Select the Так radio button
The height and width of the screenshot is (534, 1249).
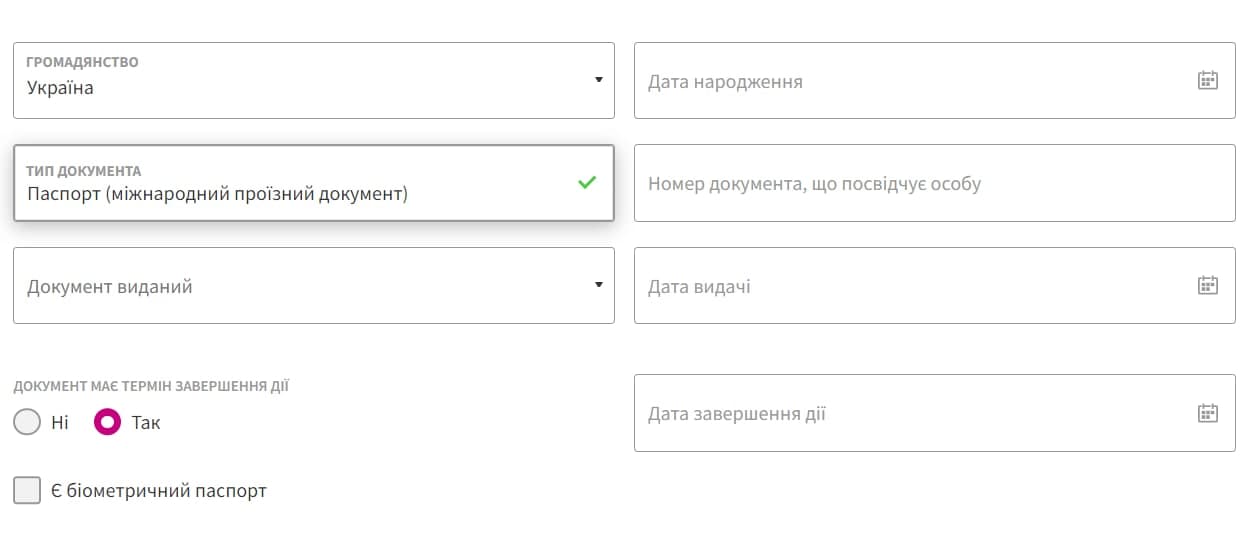(x=107, y=422)
